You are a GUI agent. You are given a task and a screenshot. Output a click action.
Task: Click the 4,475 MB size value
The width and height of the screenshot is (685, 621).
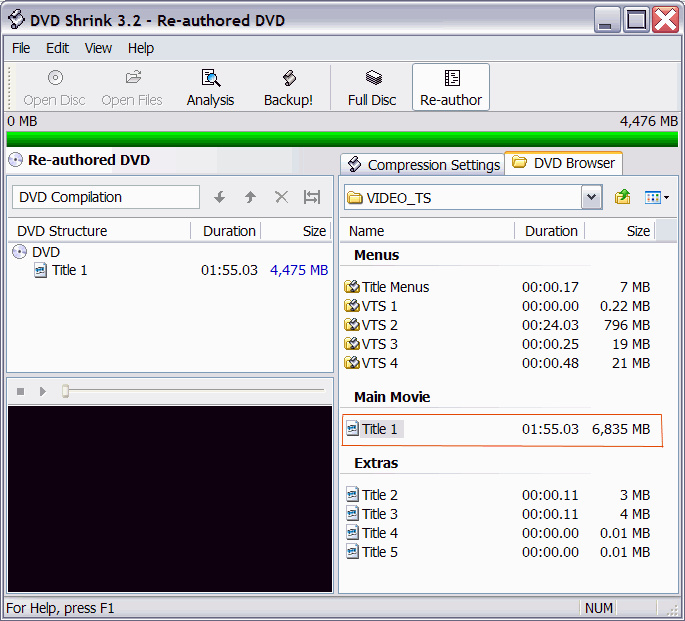click(299, 270)
